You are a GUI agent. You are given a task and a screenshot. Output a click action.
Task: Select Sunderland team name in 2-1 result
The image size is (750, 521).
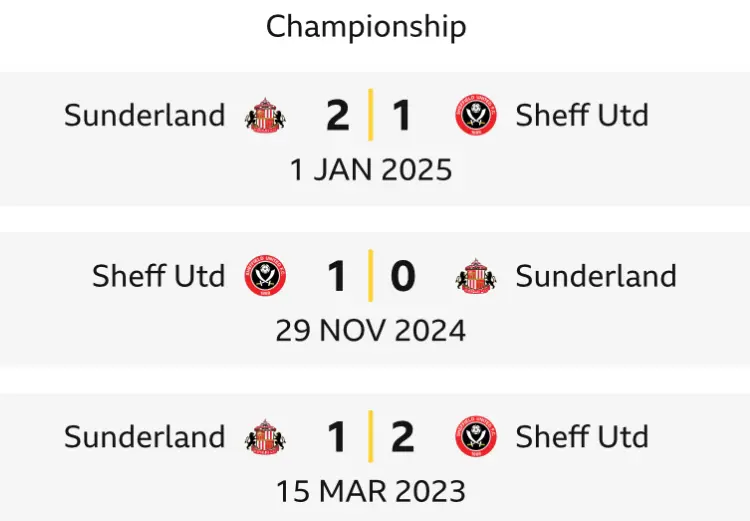tap(144, 115)
